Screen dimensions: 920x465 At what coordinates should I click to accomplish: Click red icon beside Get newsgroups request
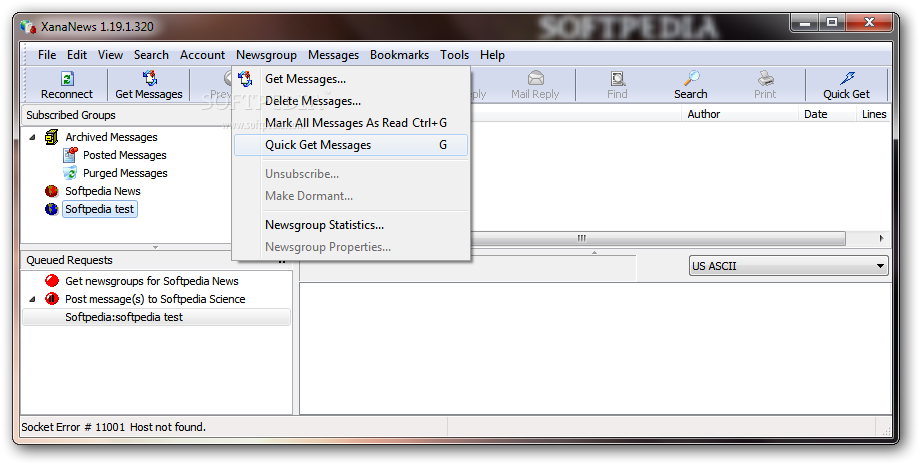coord(52,281)
